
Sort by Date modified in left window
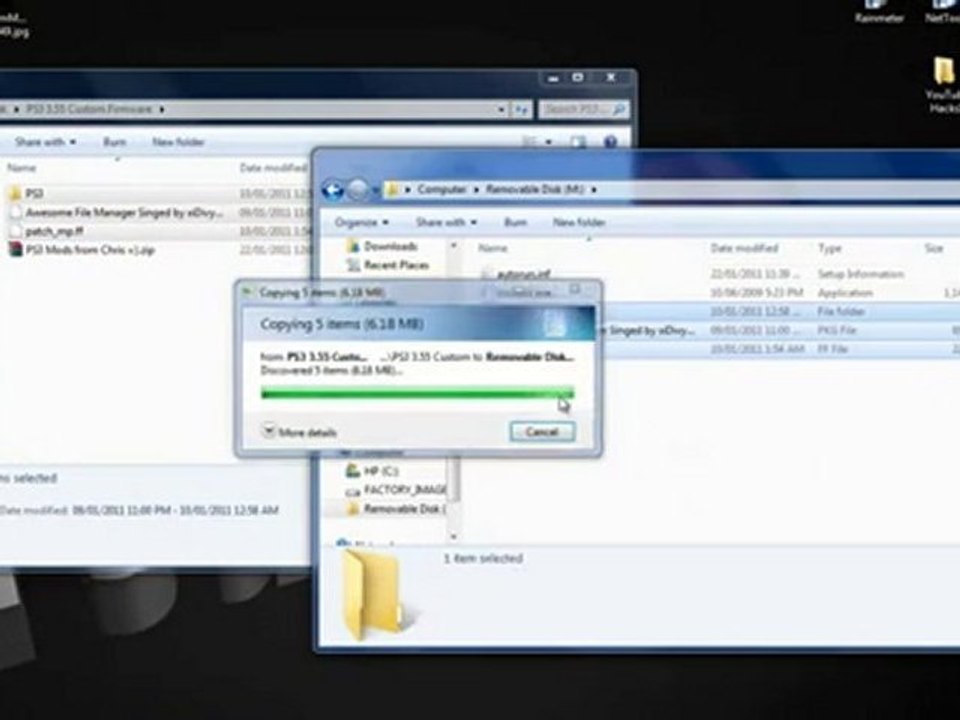click(x=273, y=168)
